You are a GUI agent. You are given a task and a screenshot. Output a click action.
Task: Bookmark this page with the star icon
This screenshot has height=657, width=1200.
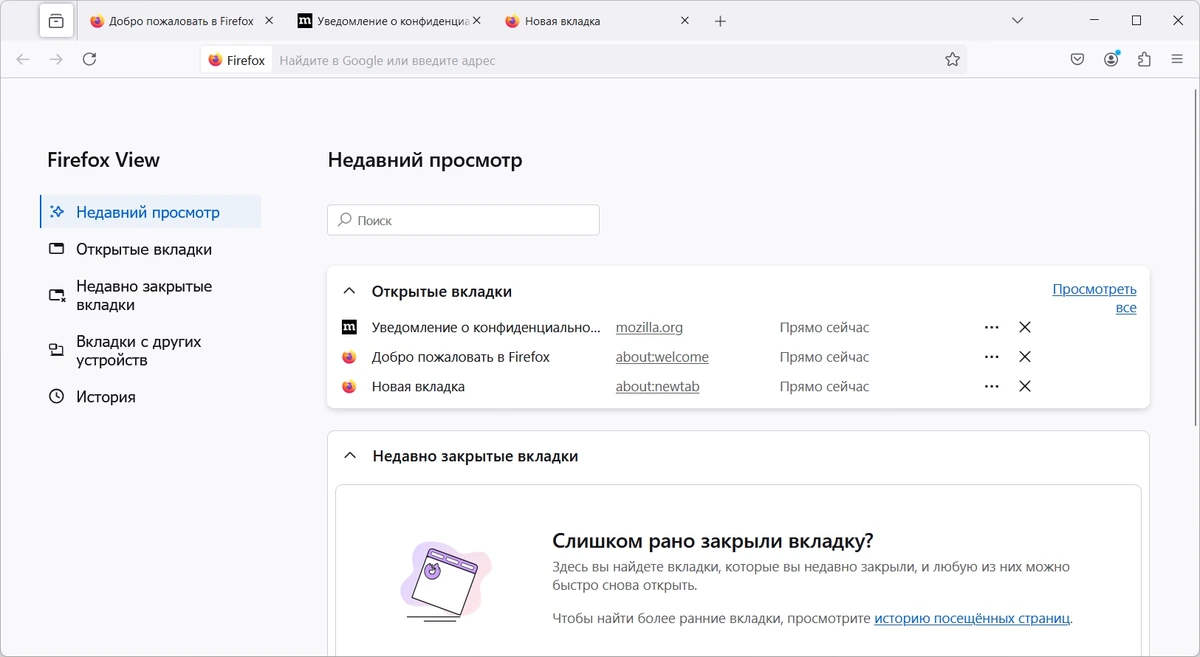pos(953,60)
